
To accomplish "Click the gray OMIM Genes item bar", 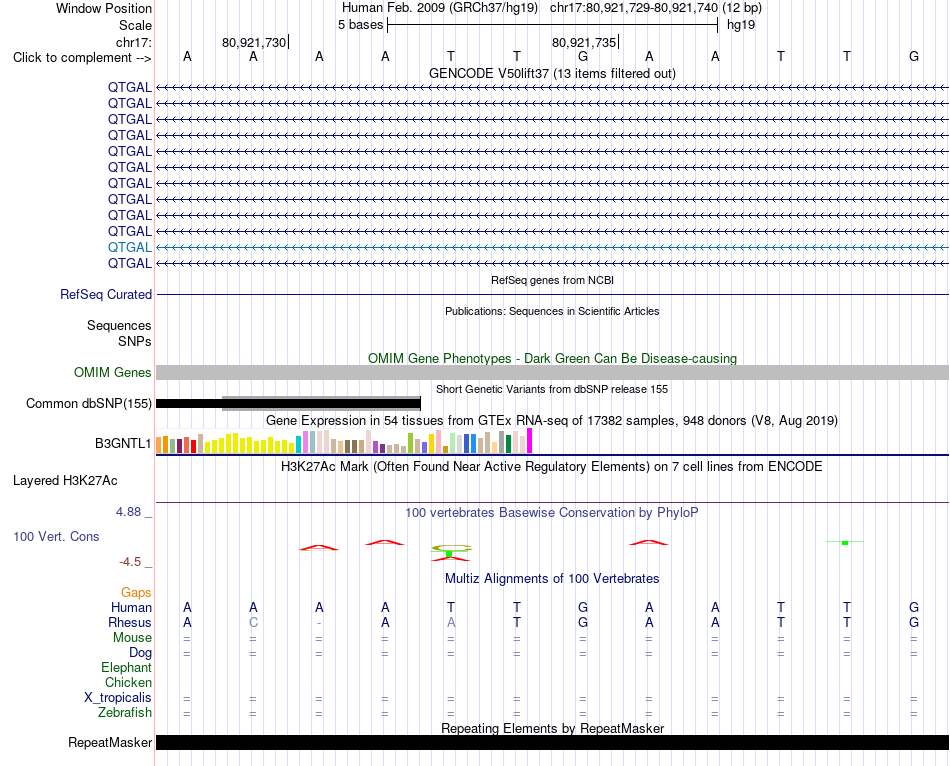I will coord(552,373).
